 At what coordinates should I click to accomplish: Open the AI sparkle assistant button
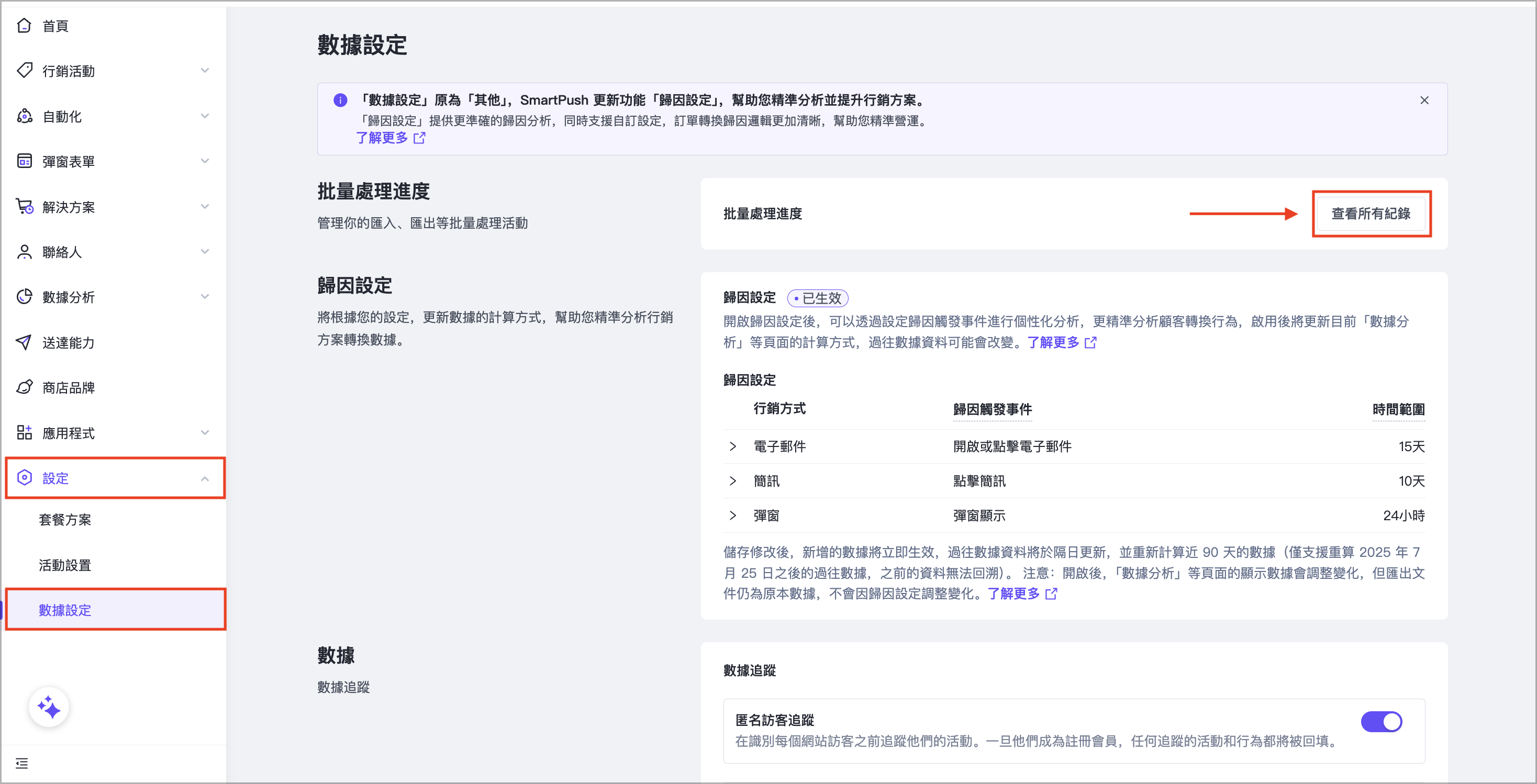pyautogui.click(x=49, y=708)
